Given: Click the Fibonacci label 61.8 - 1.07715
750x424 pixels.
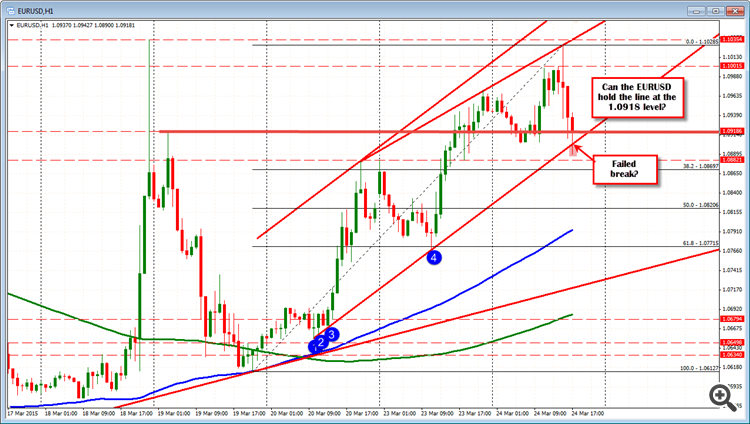Looking at the screenshot, I should pos(700,244).
